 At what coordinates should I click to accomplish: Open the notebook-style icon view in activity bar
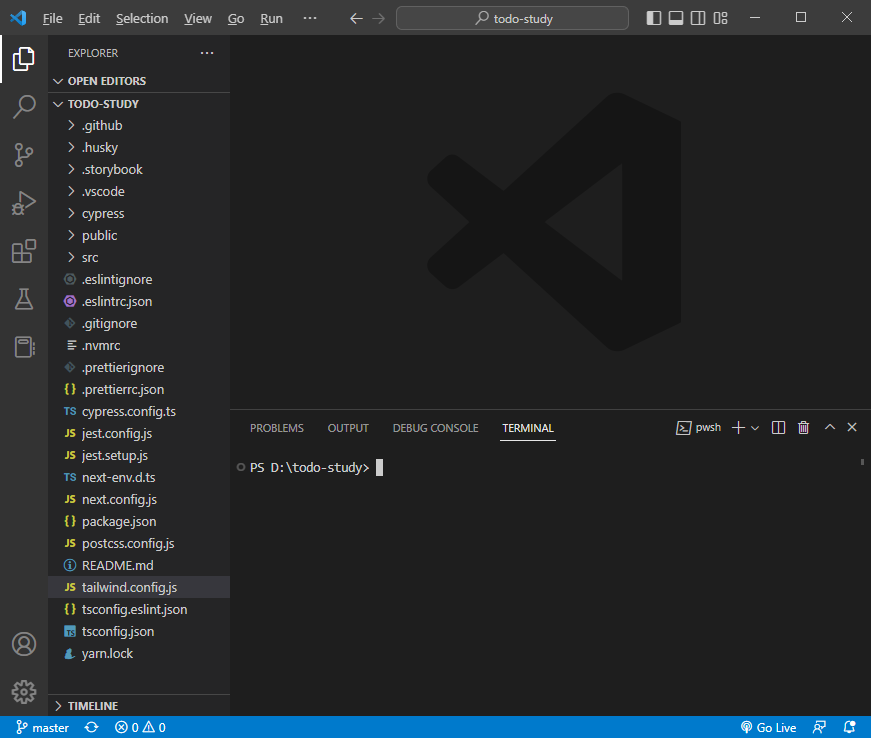pos(23,347)
